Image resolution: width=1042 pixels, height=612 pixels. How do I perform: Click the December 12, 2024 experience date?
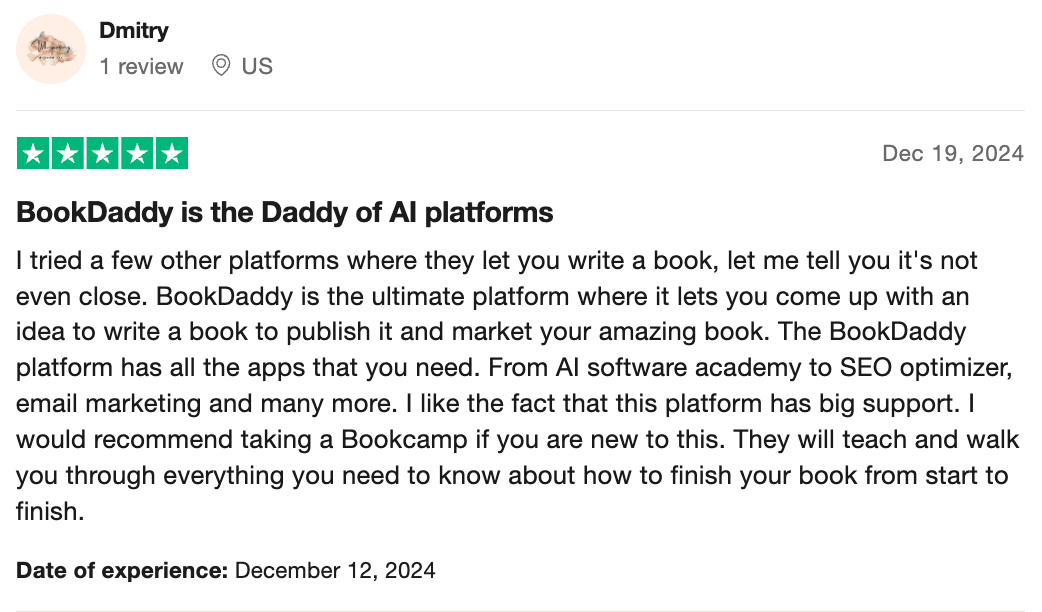point(335,571)
